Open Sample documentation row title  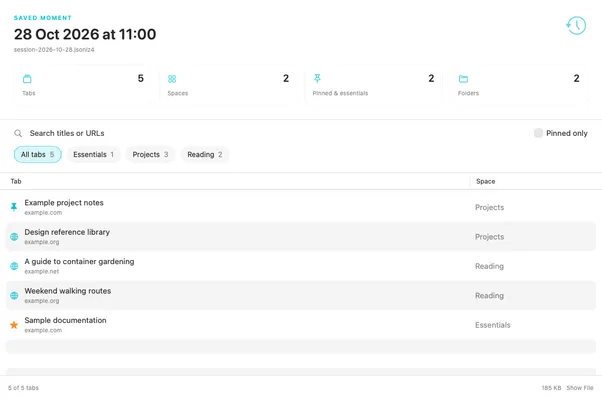click(65, 320)
